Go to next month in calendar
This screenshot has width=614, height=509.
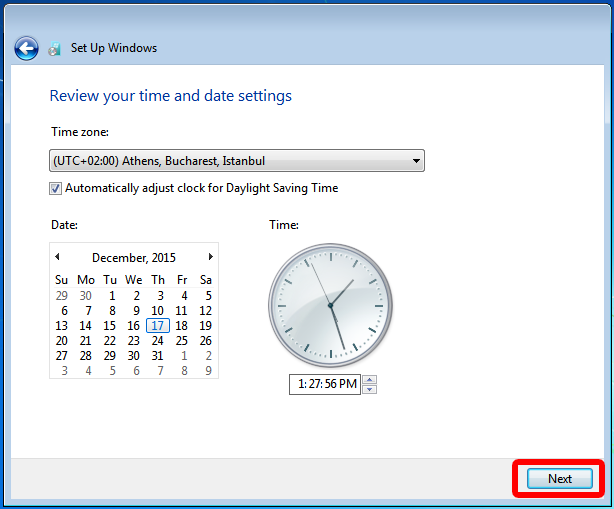click(211, 257)
